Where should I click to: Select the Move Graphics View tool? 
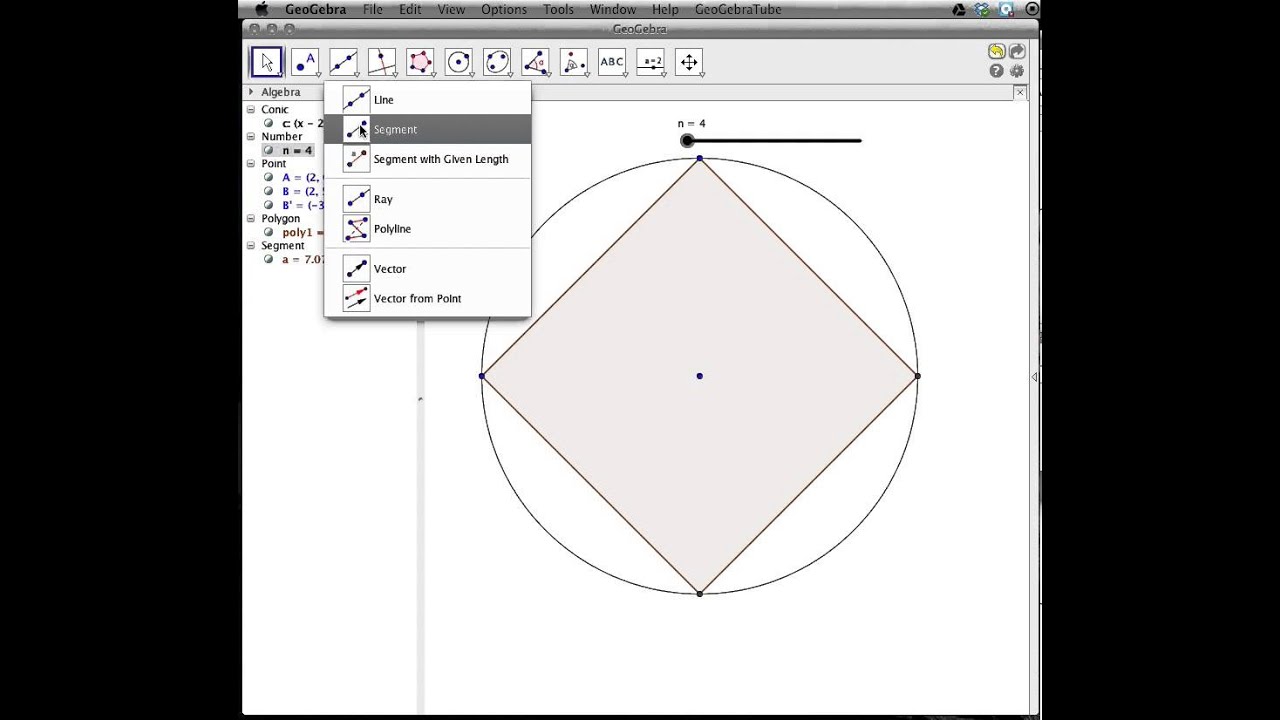(689, 62)
